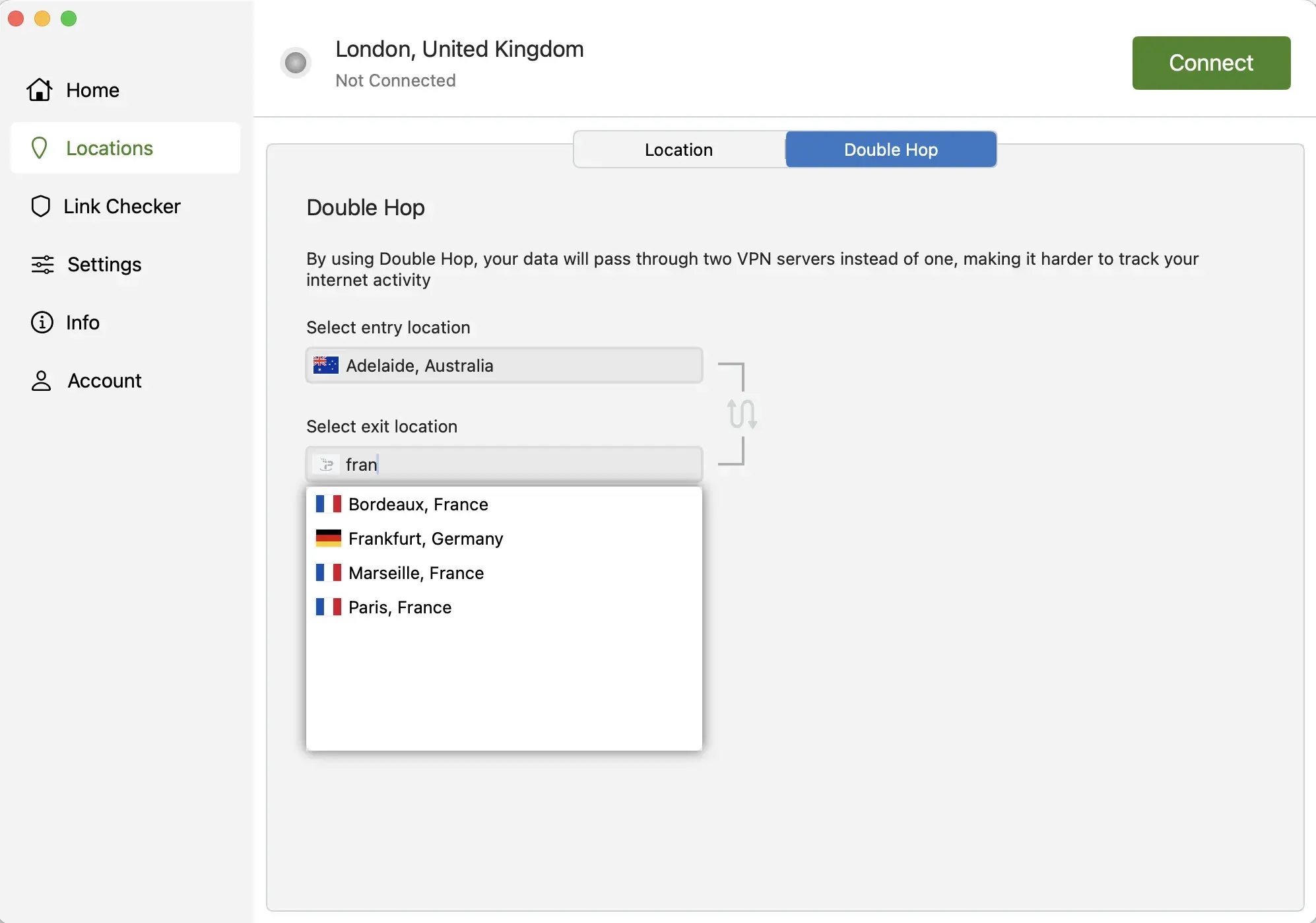Viewport: 1316px width, 923px height.
Task: Click the France flag beside Marseille
Action: [x=328, y=573]
